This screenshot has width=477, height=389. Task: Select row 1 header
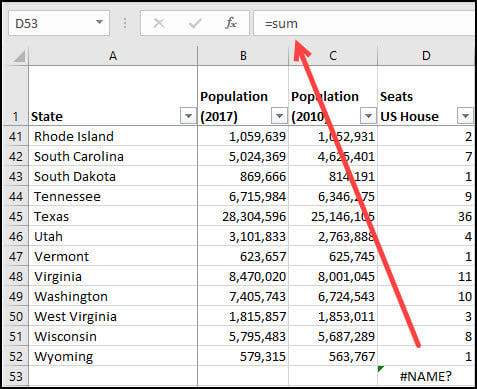tap(16, 95)
